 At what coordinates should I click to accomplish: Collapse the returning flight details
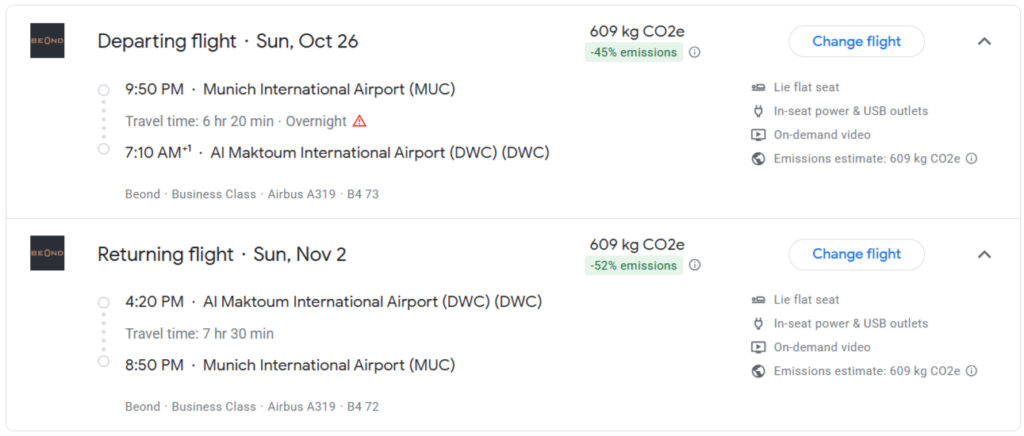(x=984, y=255)
